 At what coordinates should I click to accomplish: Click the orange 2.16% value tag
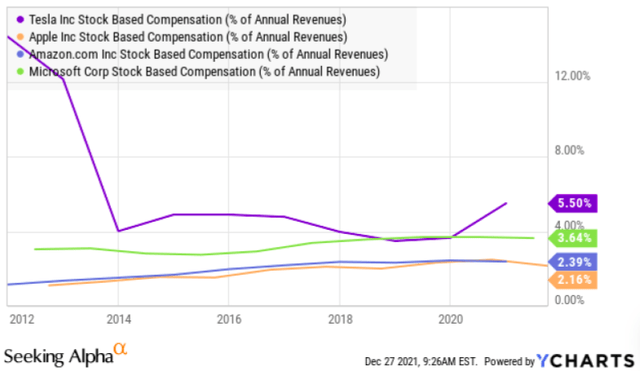point(573,280)
